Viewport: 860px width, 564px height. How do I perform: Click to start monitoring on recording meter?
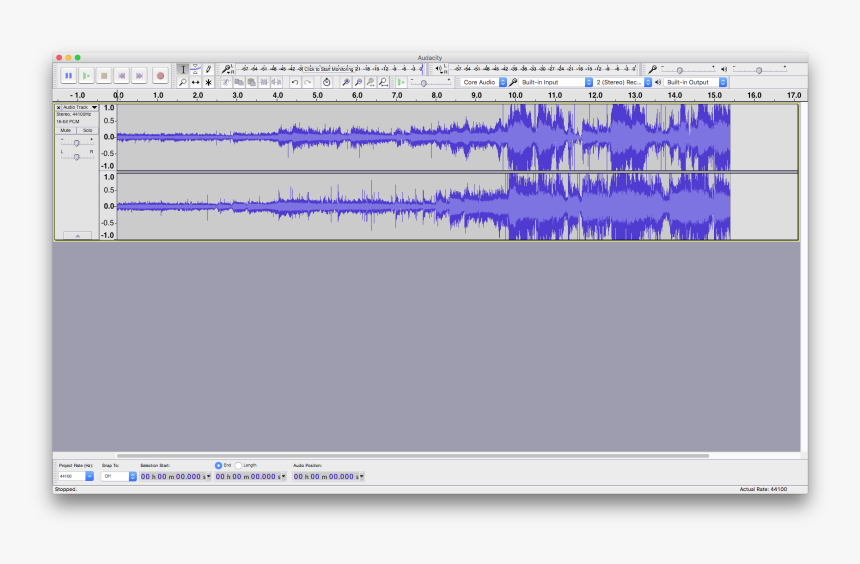(328, 69)
